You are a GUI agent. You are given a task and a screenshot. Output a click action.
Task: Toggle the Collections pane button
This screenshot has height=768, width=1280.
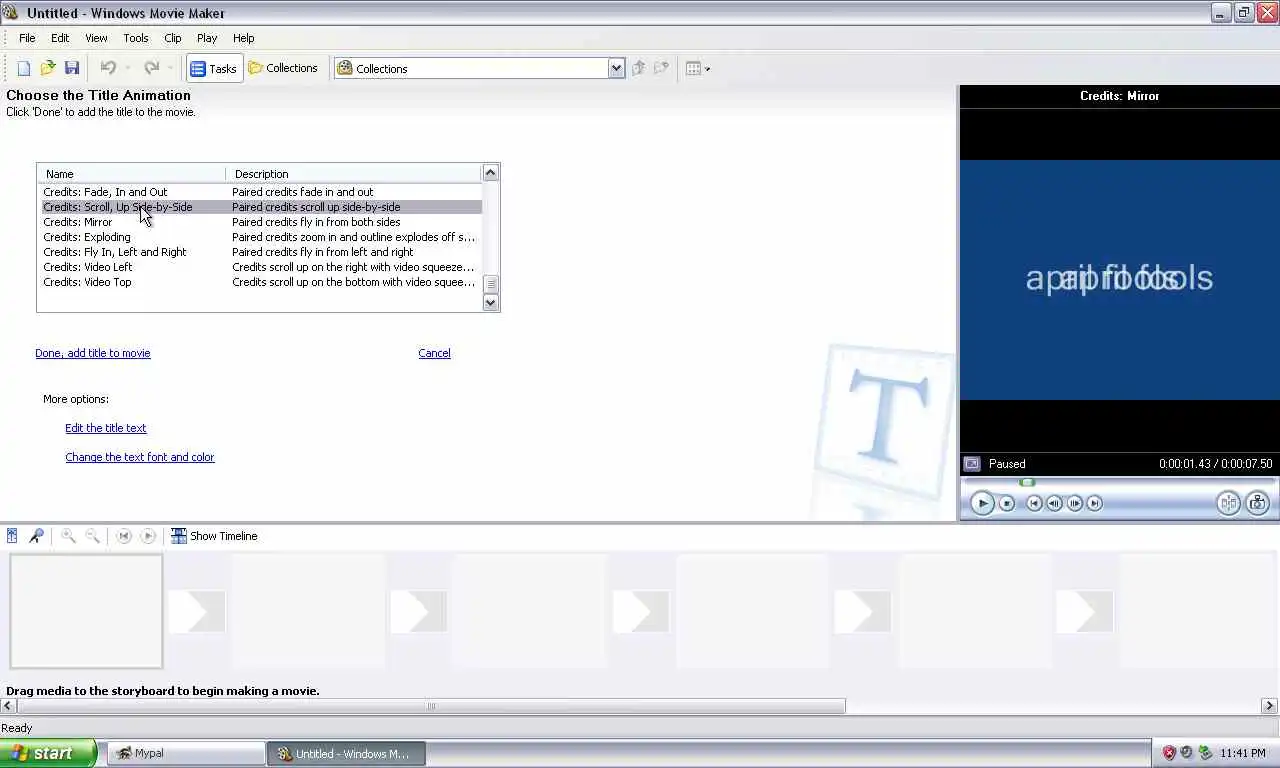pyautogui.click(x=283, y=68)
